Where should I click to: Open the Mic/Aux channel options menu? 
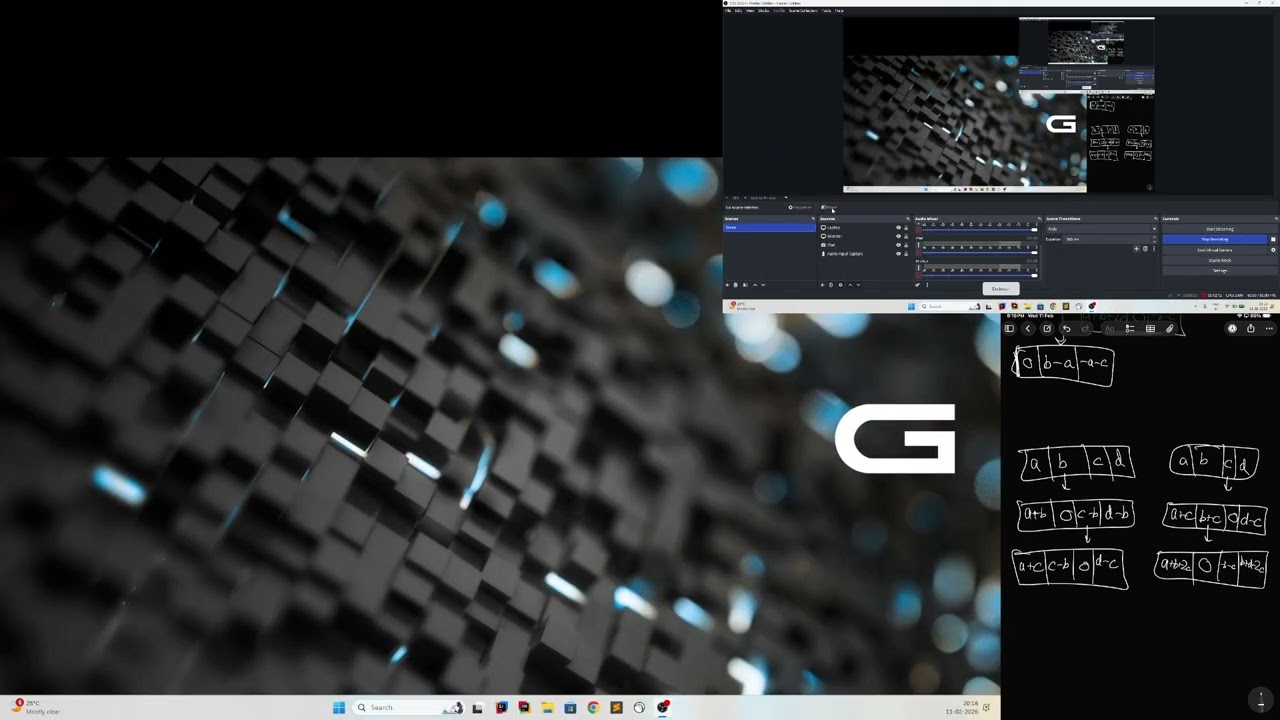[x=918, y=267]
